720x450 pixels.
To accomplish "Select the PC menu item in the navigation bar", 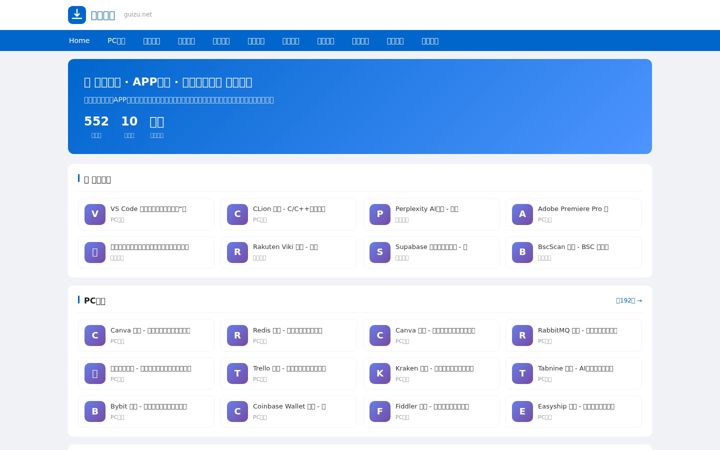I will [116, 40].
